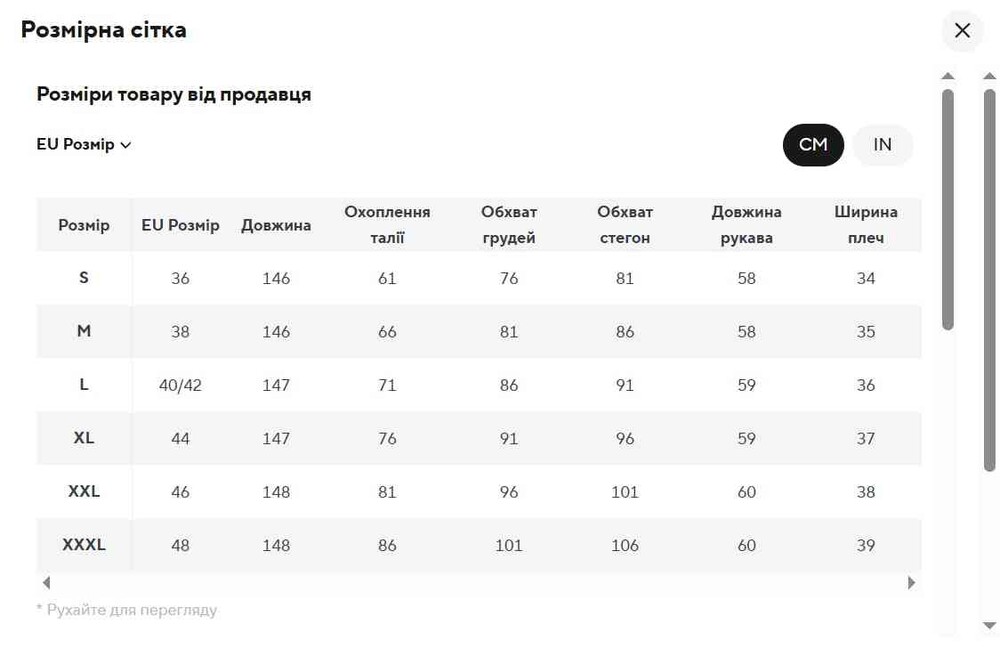Select the S size row
The width and height of the screenshot is (1000, 657).
[84, 278]
